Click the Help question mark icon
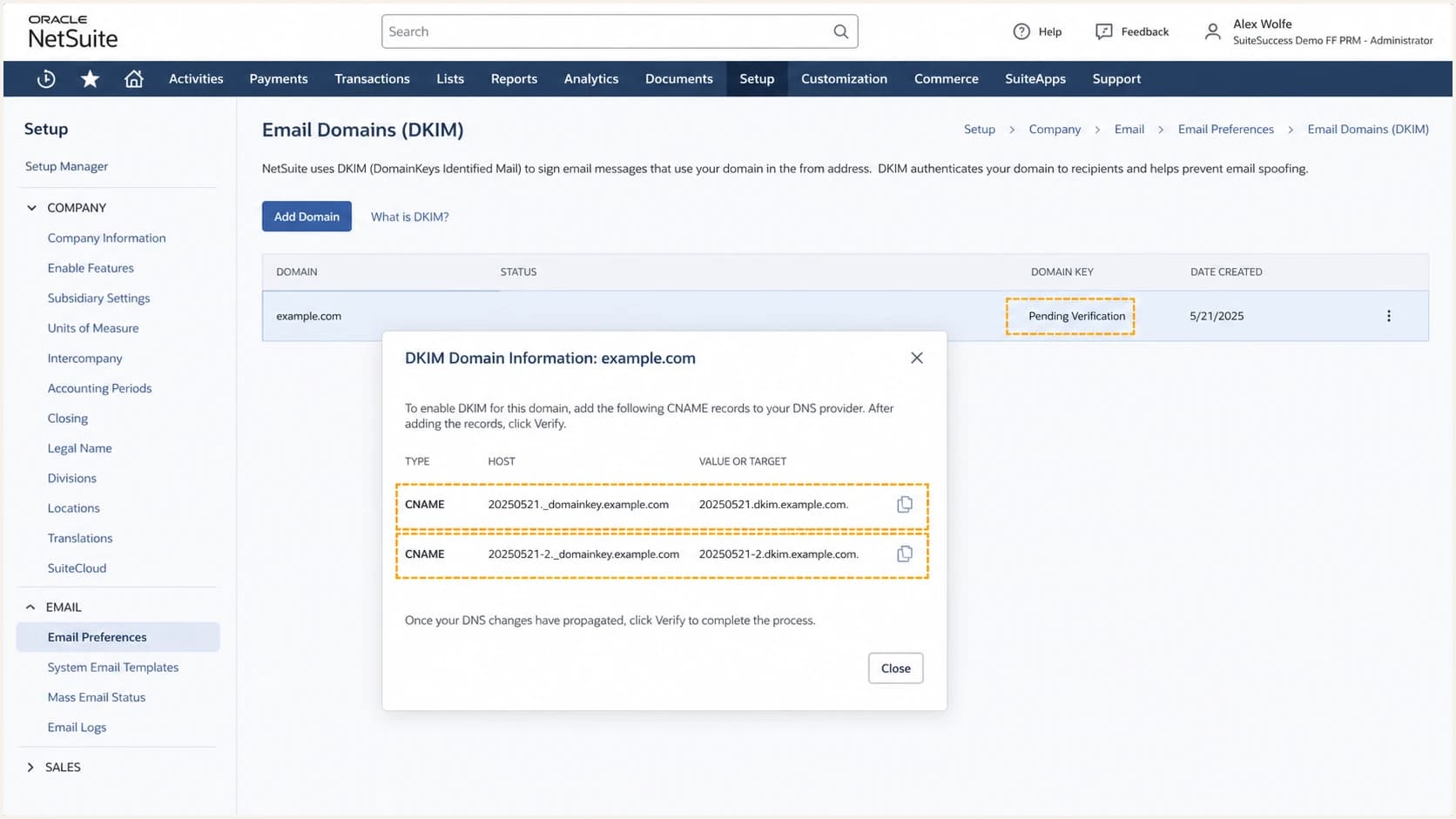This screenshot has width=1456, height=819. tap(1021, 31)
